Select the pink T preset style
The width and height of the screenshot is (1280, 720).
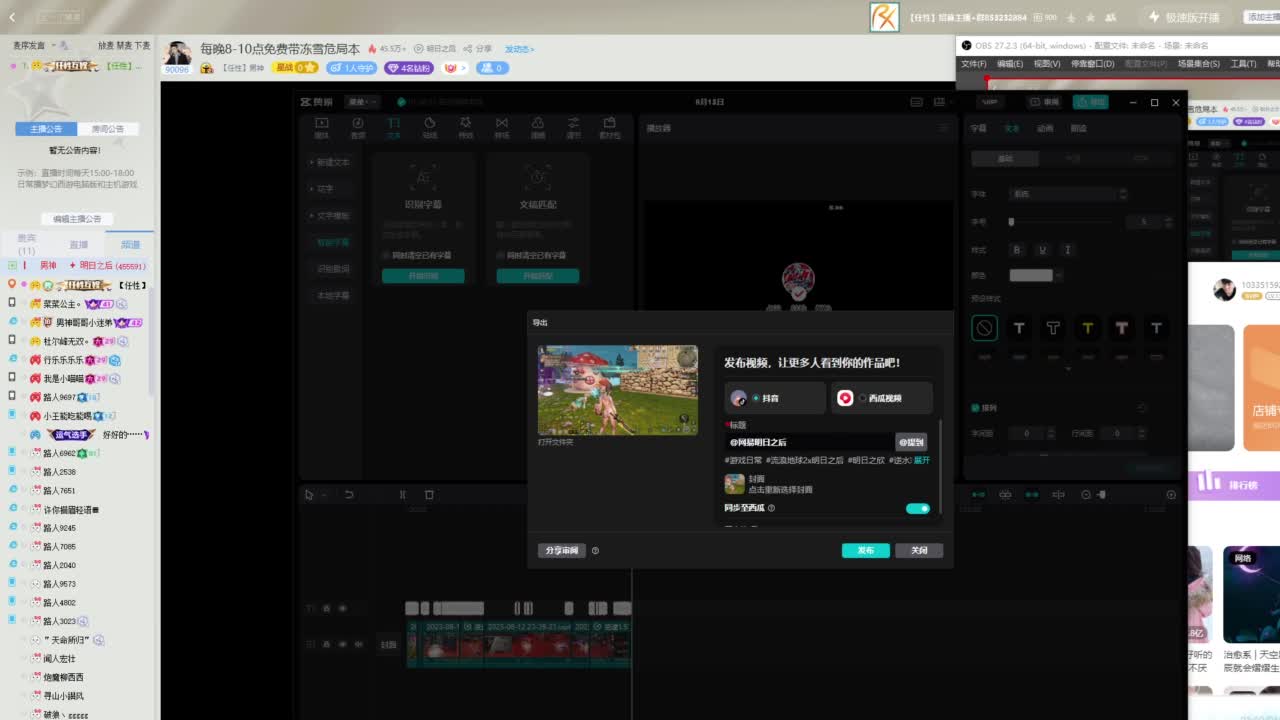1121,327
